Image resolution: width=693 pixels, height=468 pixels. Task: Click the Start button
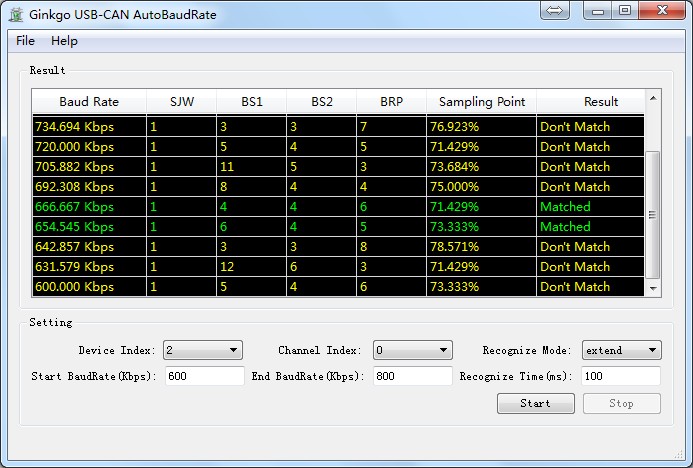point(536,403)
